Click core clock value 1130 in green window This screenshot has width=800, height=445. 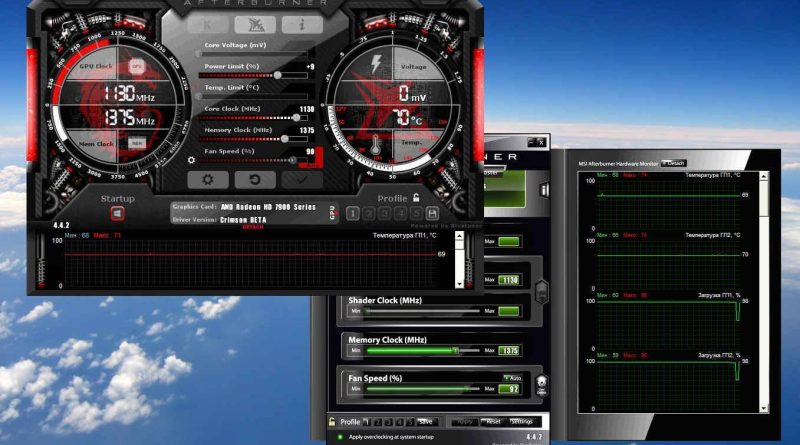coord(509,280)
